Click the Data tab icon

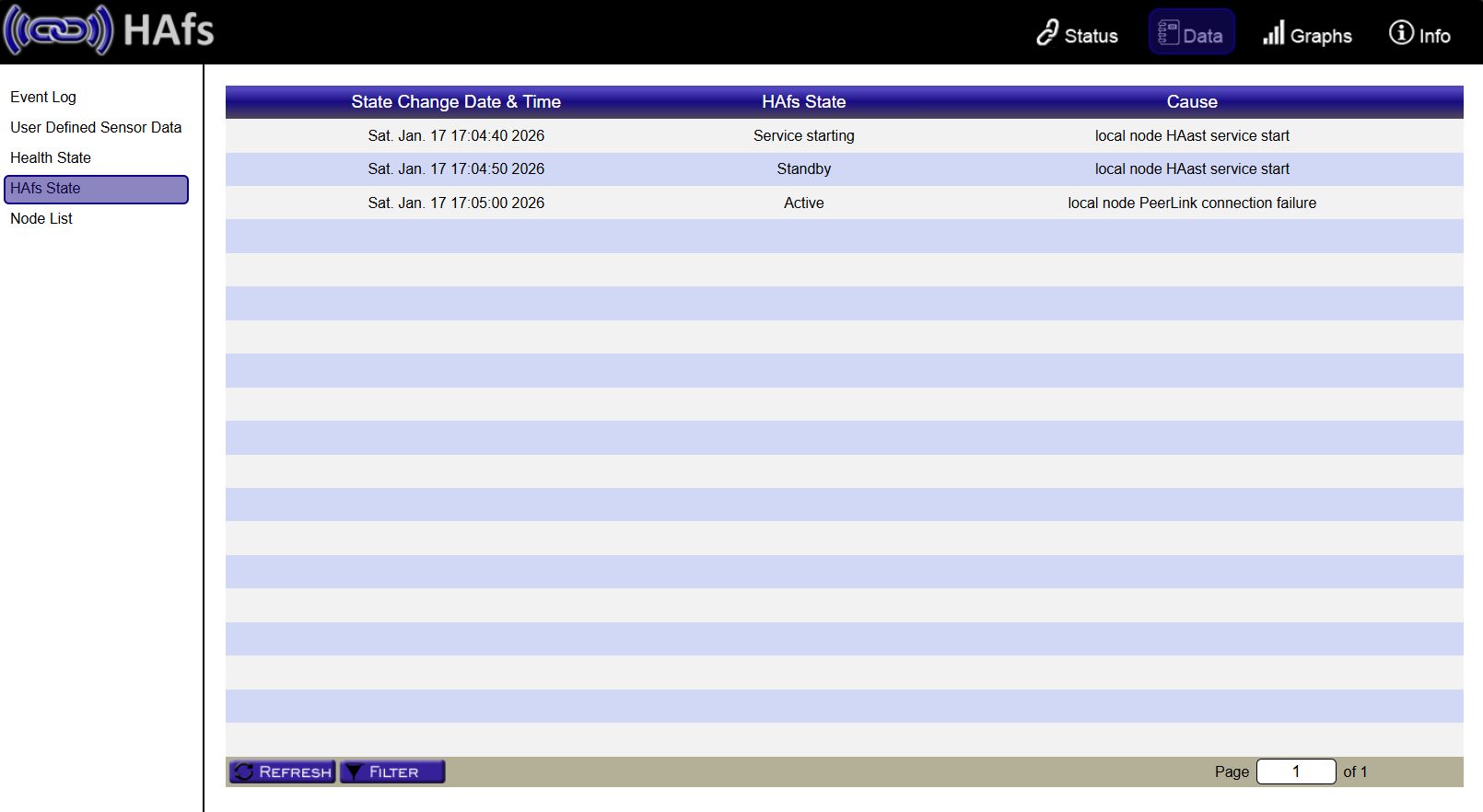point(1168,33)
